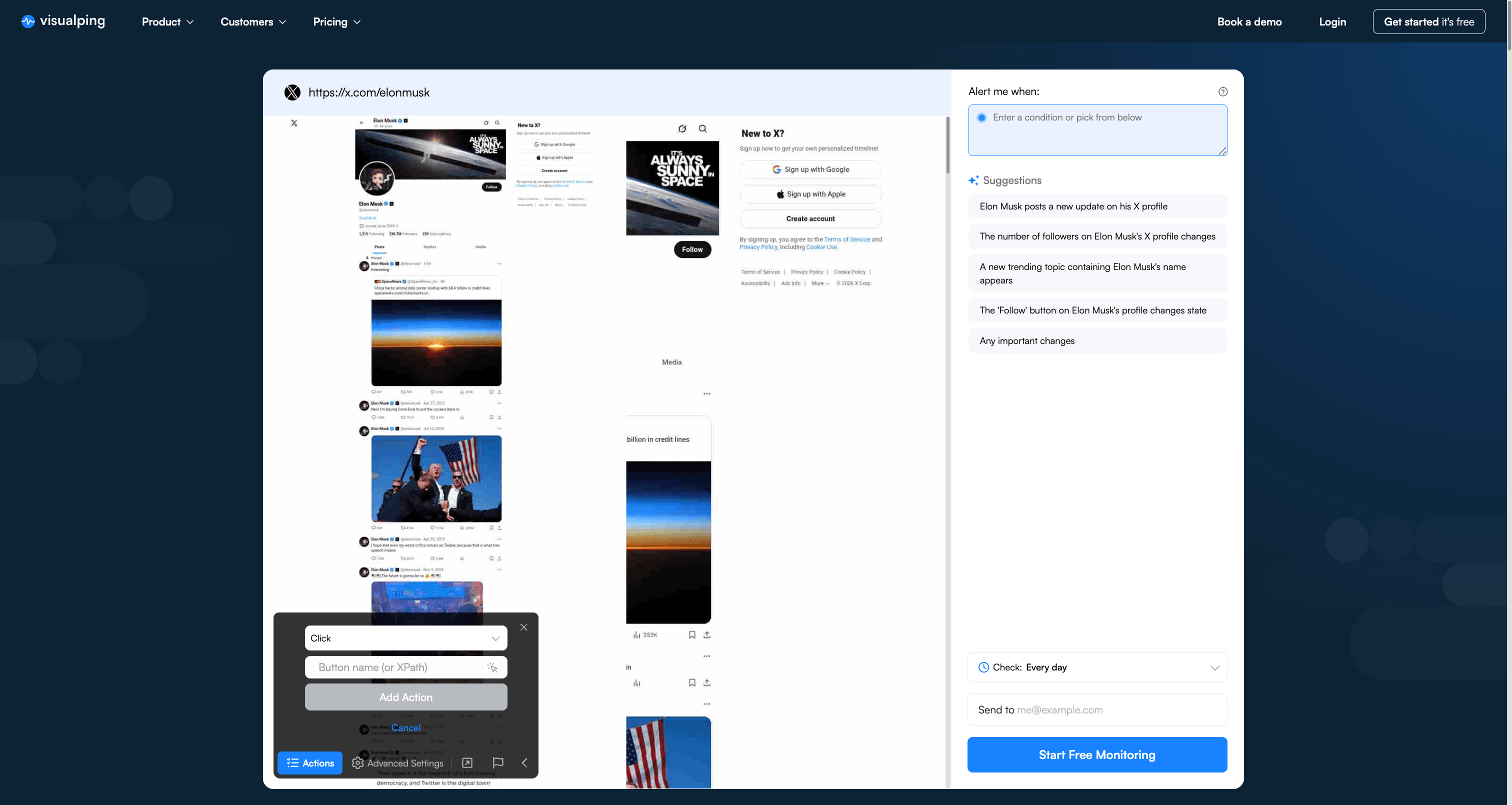Click the flag report icon
Image resolution: width=1512 pixels, height=805 pixels.
click(x=497, y=762)
